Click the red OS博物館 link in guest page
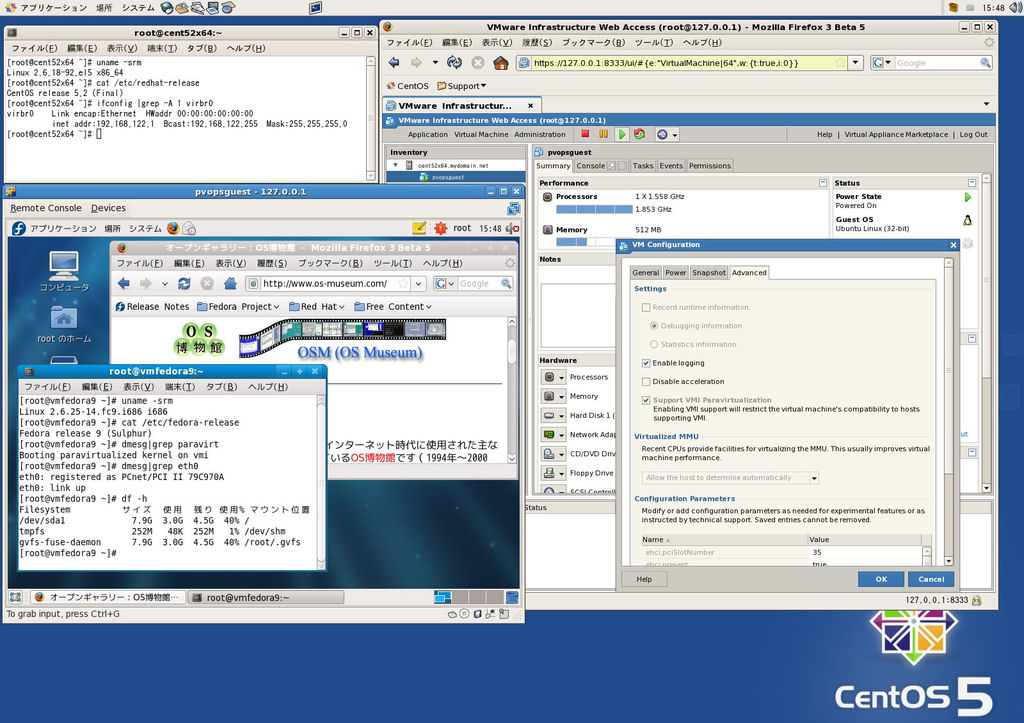The height and width of the screenshot is (723, 1024). click(x=373, y=458)
